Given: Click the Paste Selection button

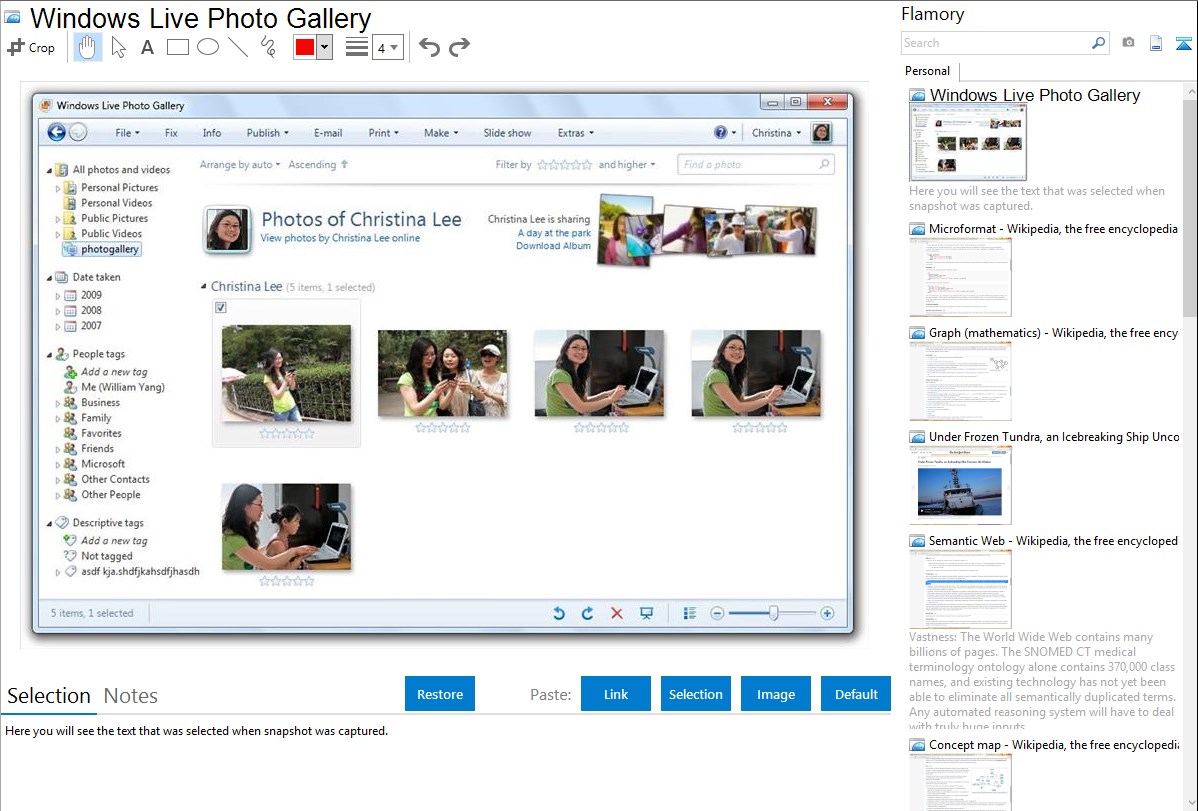Looking at the screenshot, I should click(695, 694).
